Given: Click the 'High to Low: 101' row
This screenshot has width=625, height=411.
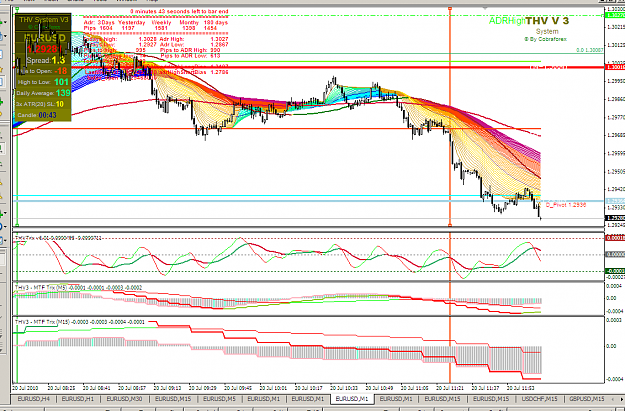Looking at the screenshot, I should pyautogui.click(x=43, y=82).
